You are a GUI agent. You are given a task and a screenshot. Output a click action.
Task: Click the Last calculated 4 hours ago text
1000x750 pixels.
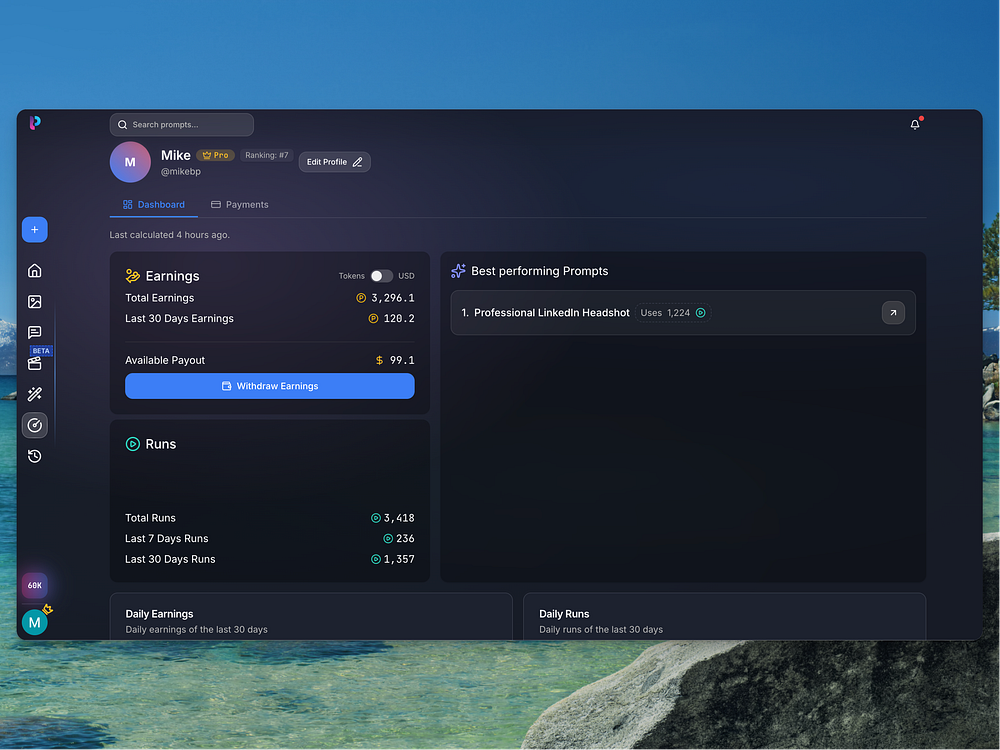170,235
